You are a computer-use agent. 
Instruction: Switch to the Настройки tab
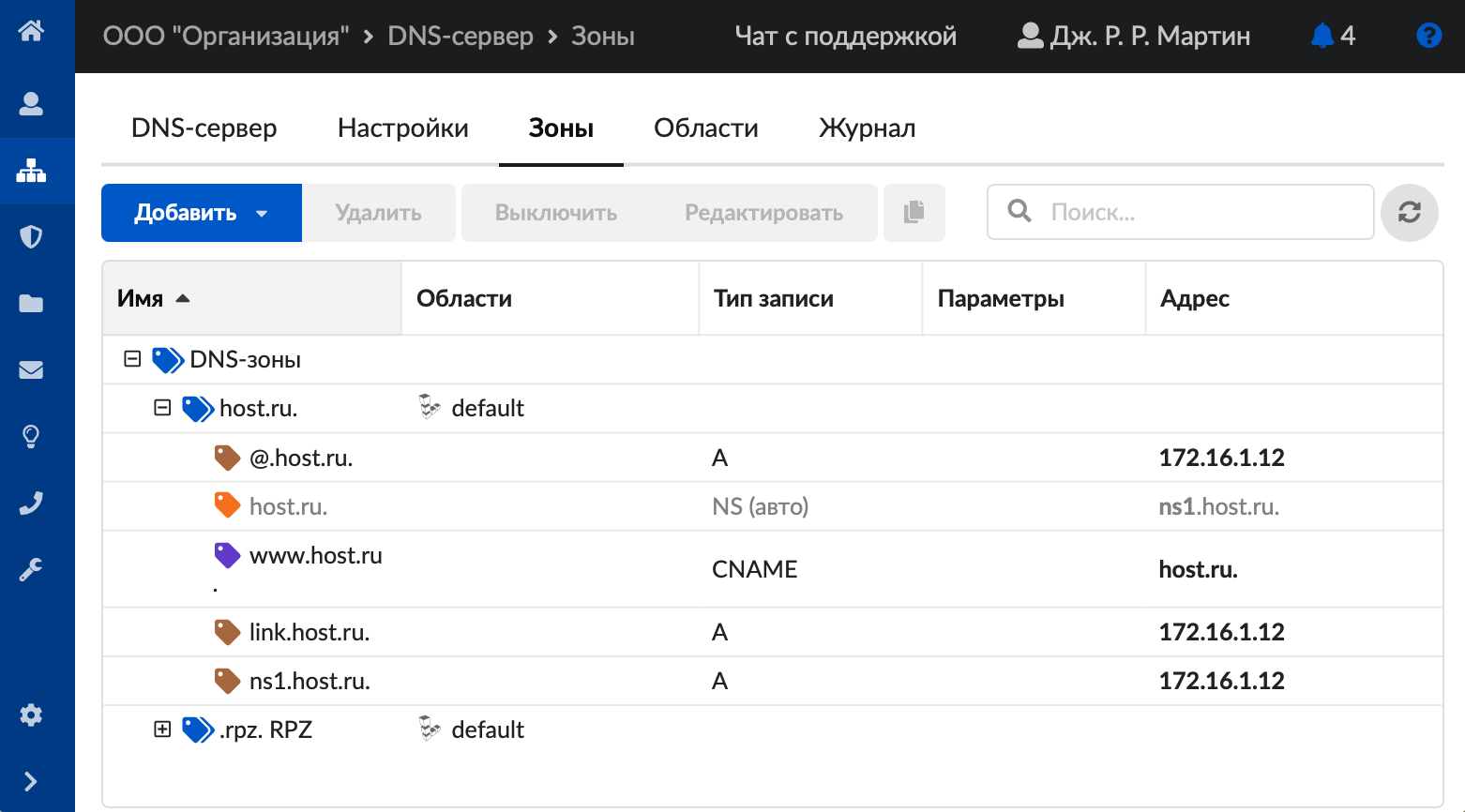(x=402, y=128)
